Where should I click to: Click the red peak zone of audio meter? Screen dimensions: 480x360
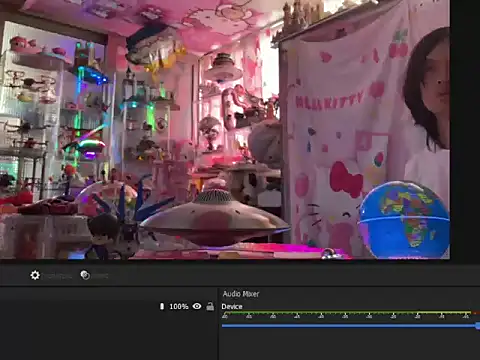point(476,313)
